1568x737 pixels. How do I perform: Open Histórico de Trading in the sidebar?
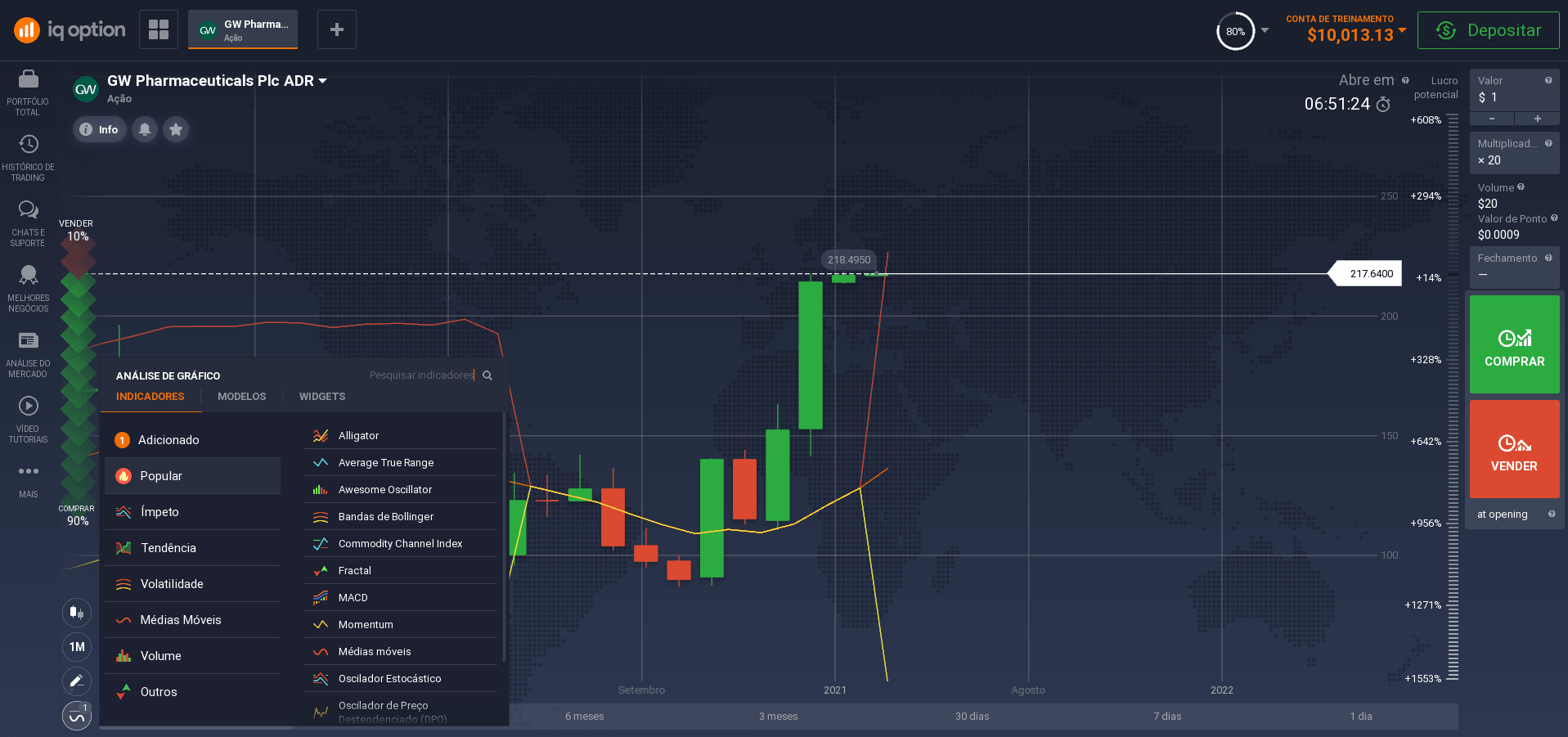[x=28, y=159]
